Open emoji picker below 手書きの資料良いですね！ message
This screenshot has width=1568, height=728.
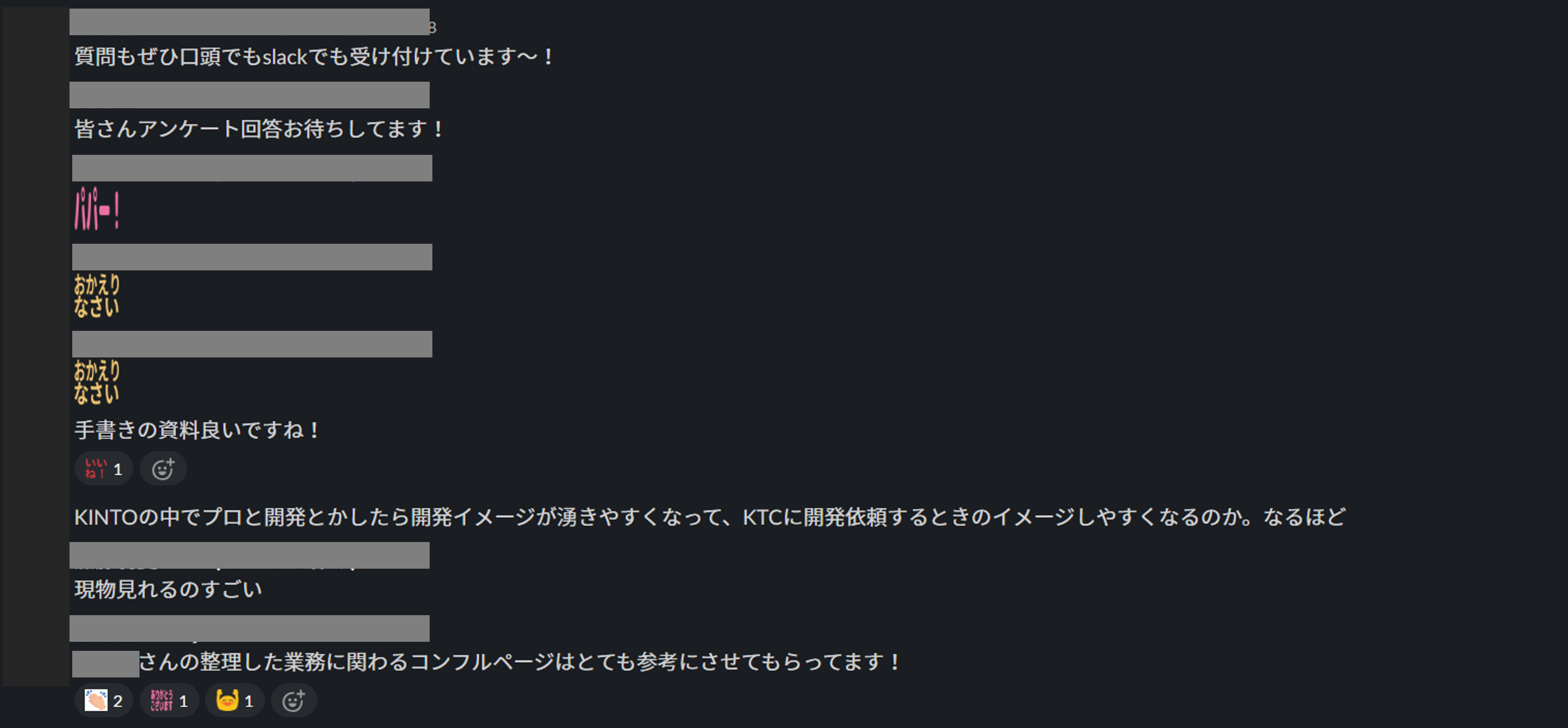pos(162,468)
